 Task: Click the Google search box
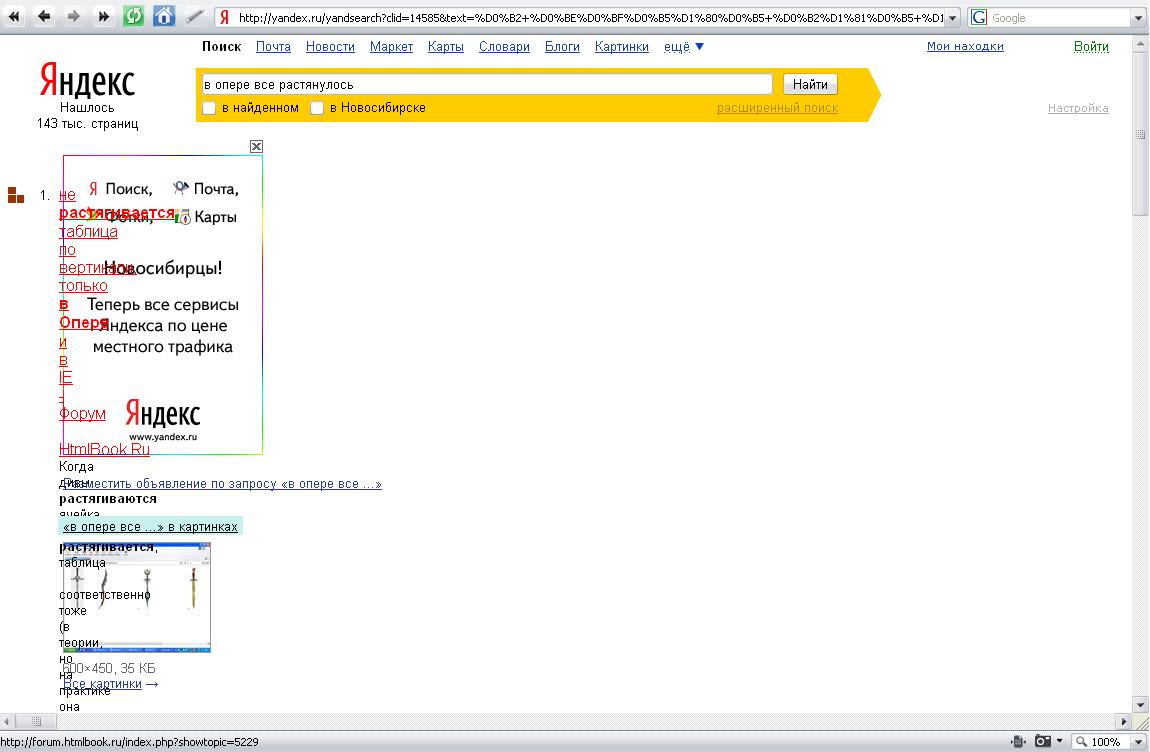pos(1059,18)
